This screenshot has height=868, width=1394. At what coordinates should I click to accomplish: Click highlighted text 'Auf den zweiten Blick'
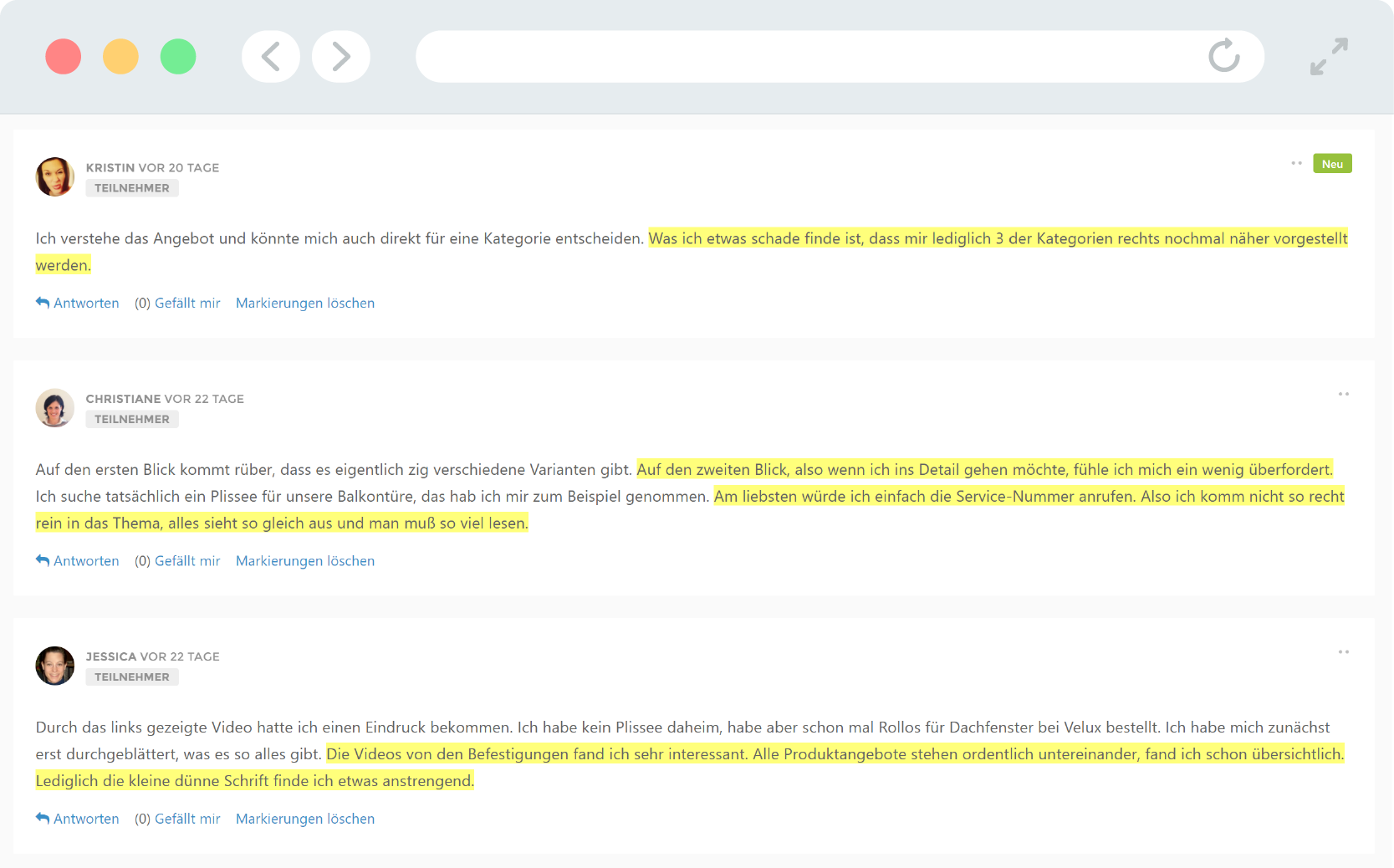(x=712, y=469)
